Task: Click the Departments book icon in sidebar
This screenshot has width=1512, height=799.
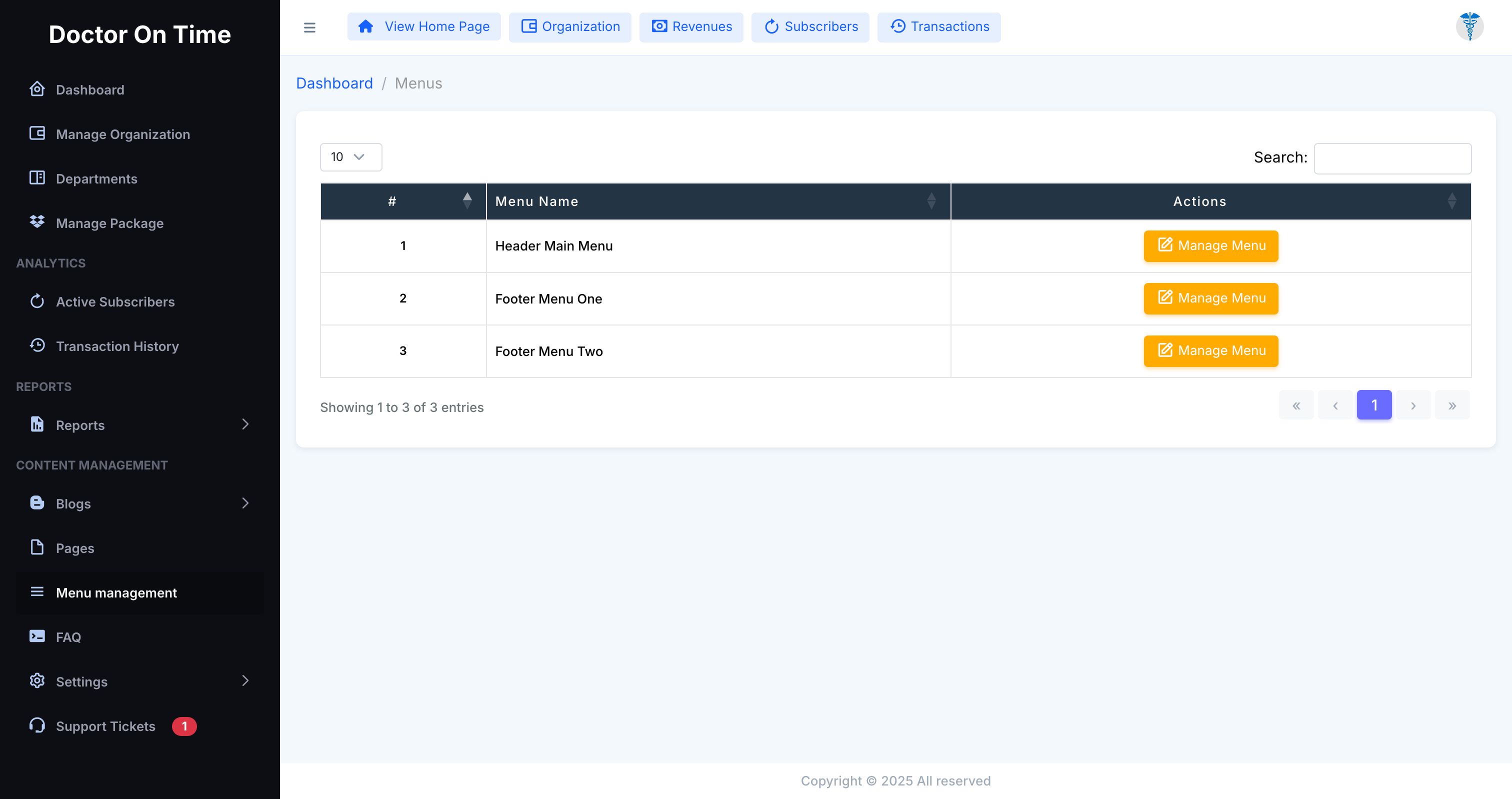Action: pyautogui.click(x=37, y=178)
